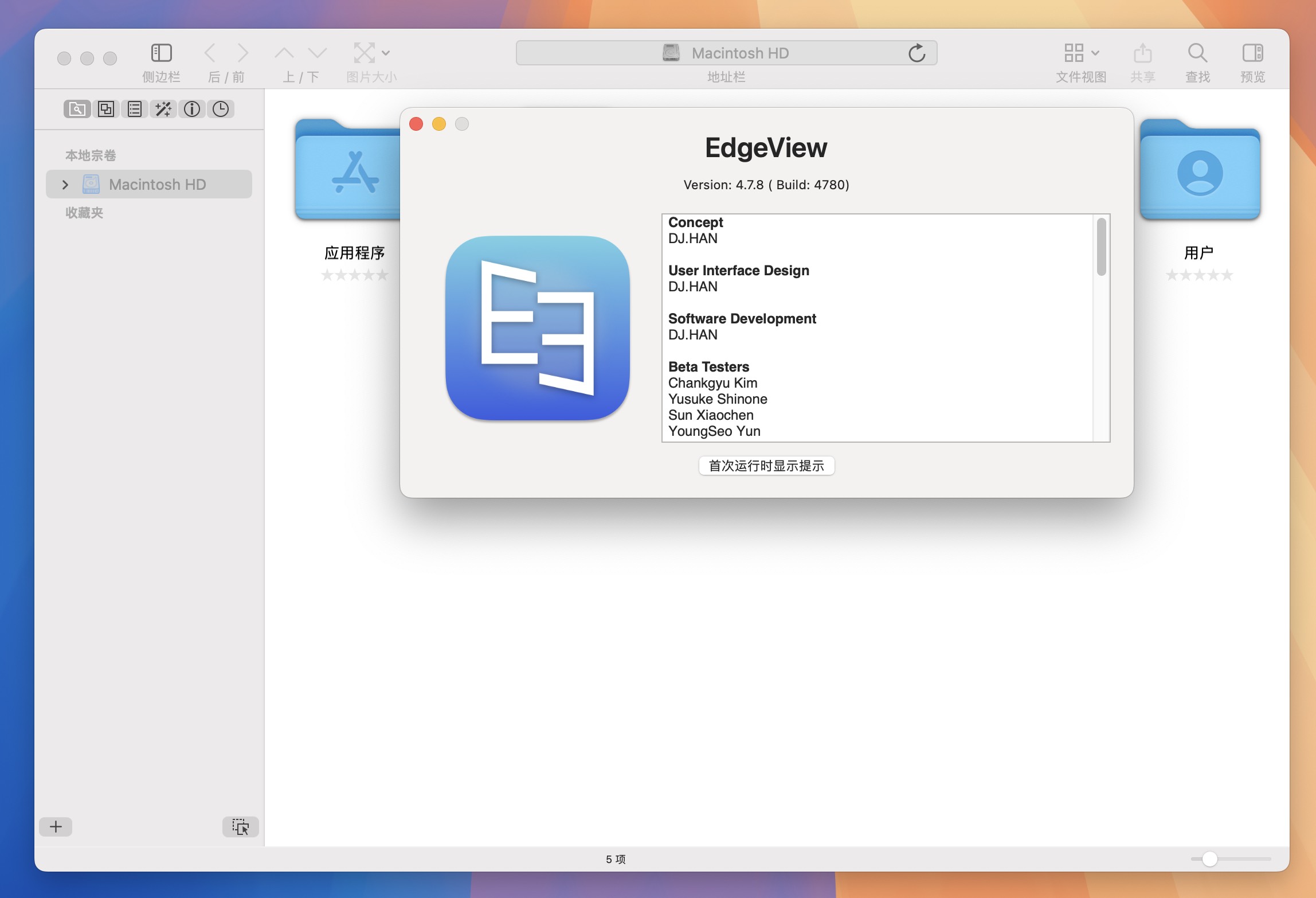Go to the previous item with the up arrow
The height and width of the screenshot is (898, 1316).
[284, 53]
